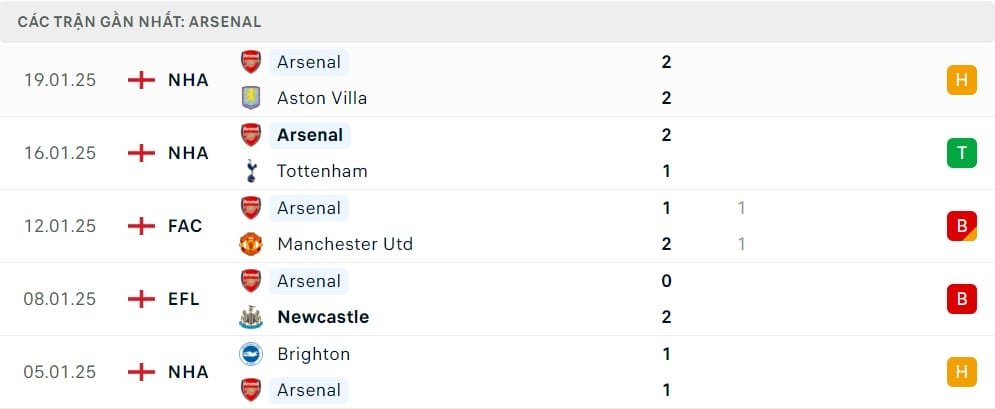Click Arsenal crest in 19.01.25 match
The width and height of the screenshot is (995, 409).
250,62
